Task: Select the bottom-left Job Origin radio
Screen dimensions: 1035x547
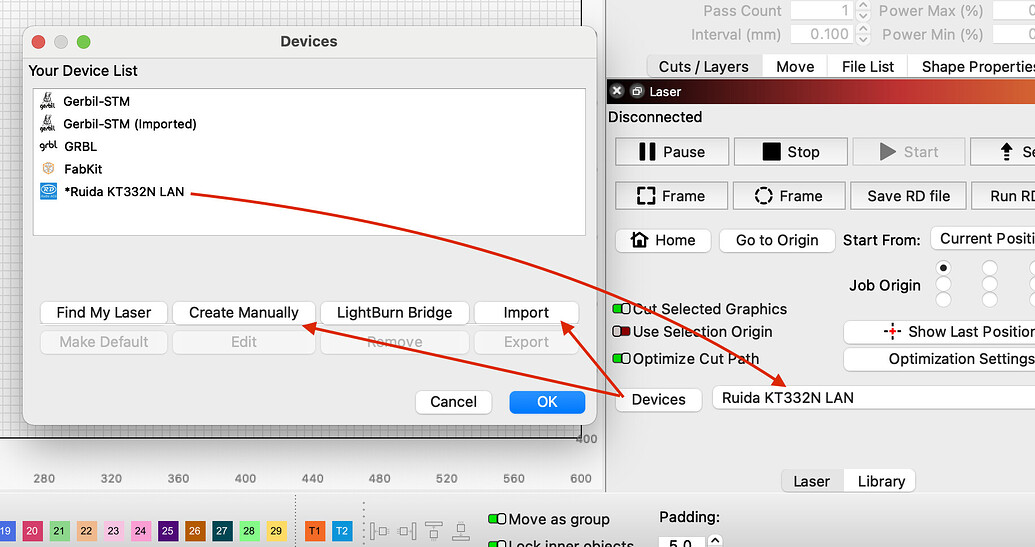Action: click(943, 300)
